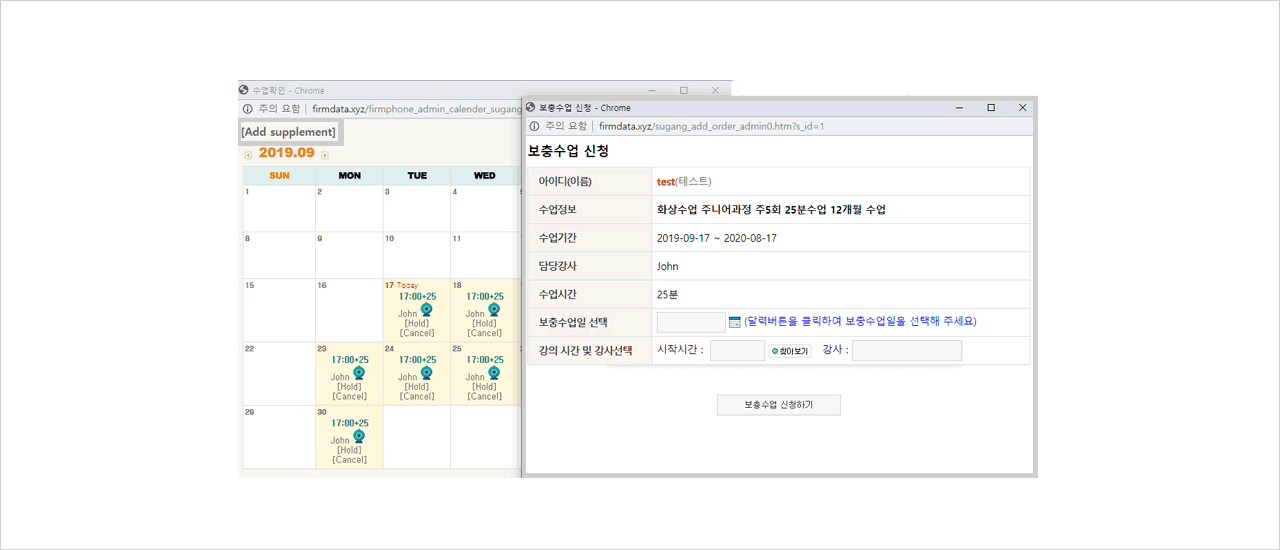The image size is (1280, 550).
Task: Click webcam icon on September 17 class
Action: (x=426, y=310)
